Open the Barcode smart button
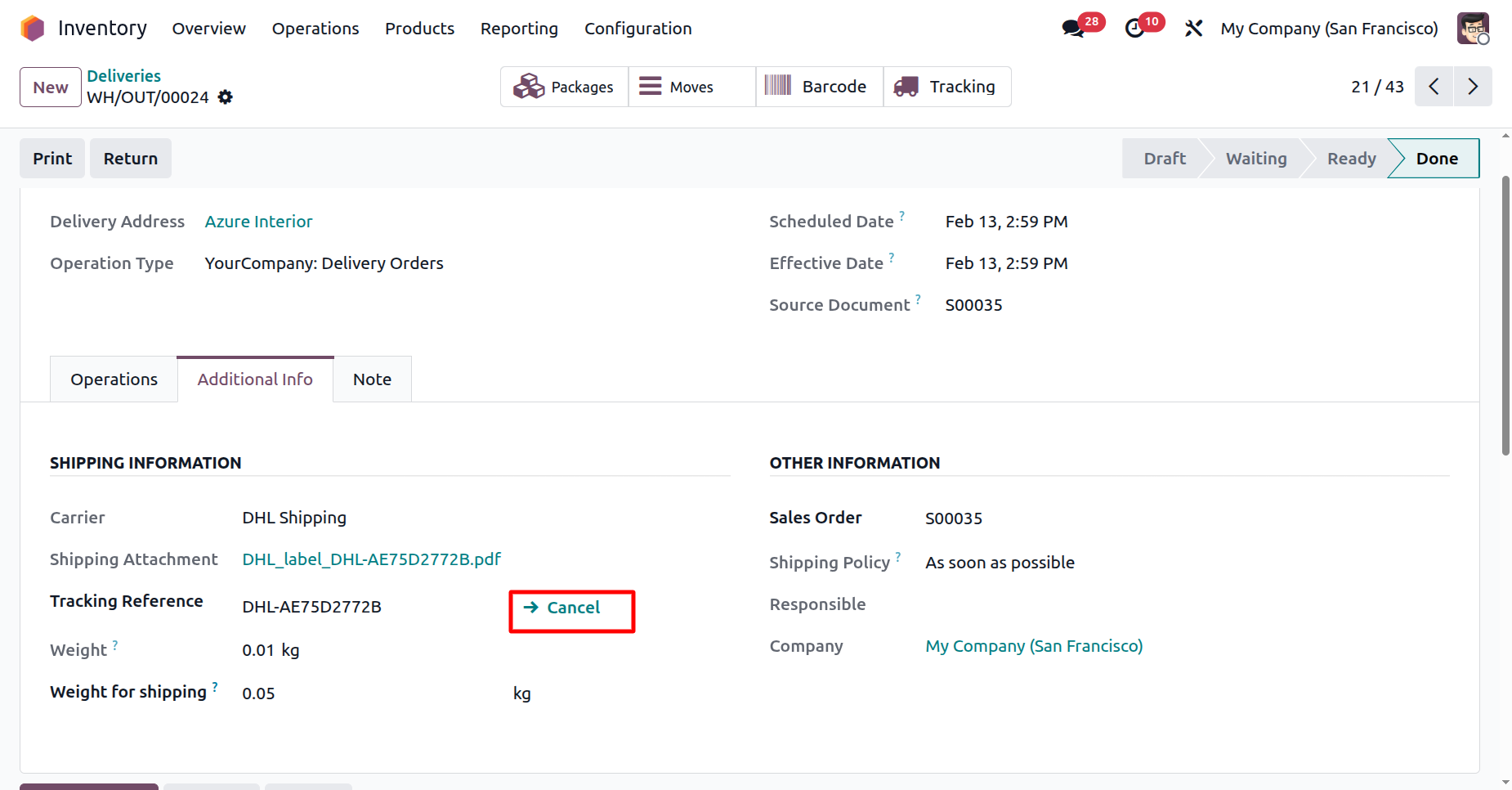 tap(819, 87)
